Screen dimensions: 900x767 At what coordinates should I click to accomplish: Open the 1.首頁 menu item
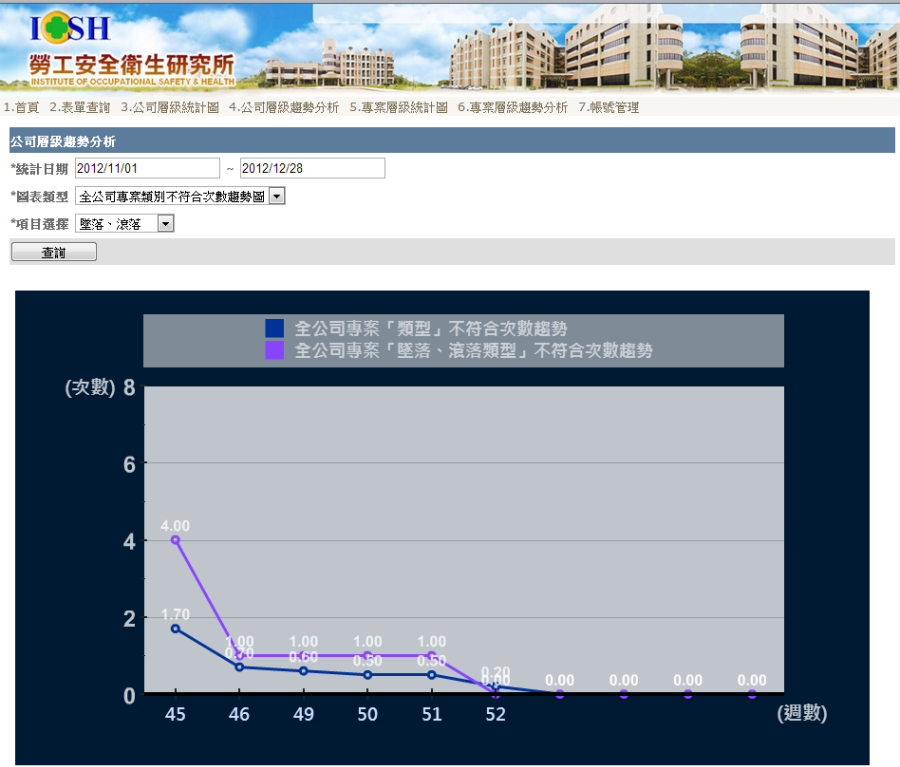click(21, 107)
